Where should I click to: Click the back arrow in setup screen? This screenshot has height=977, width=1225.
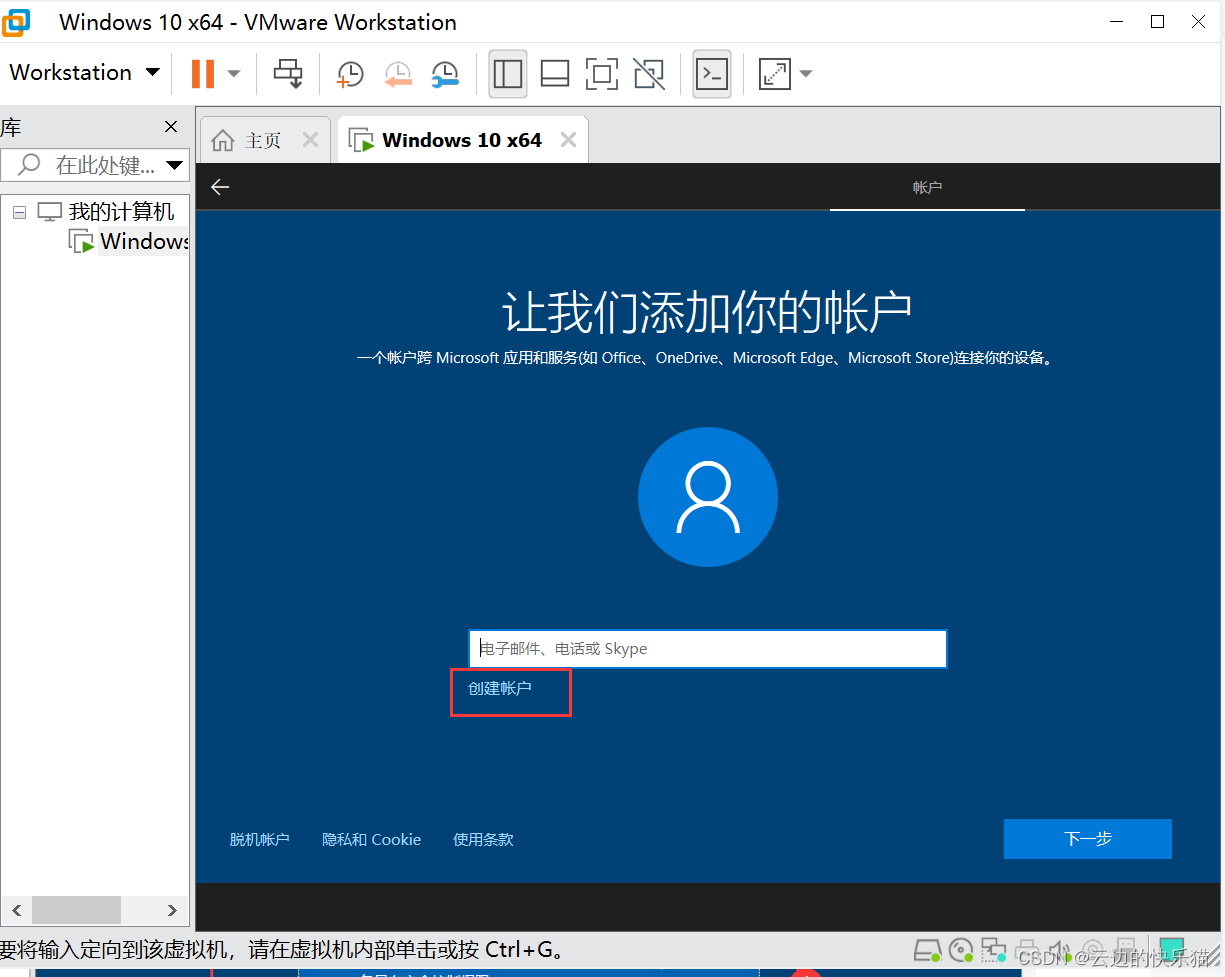click(220, 187)
